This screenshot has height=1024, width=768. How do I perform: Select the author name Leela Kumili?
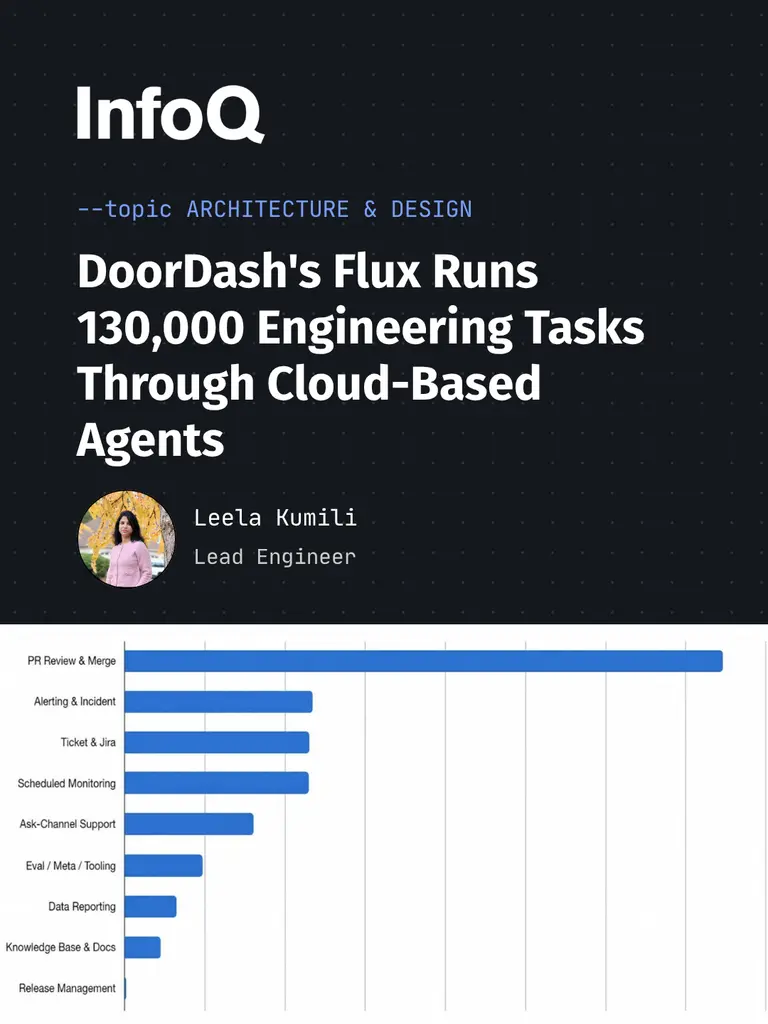pyautogui.click(x=275, y=518)
